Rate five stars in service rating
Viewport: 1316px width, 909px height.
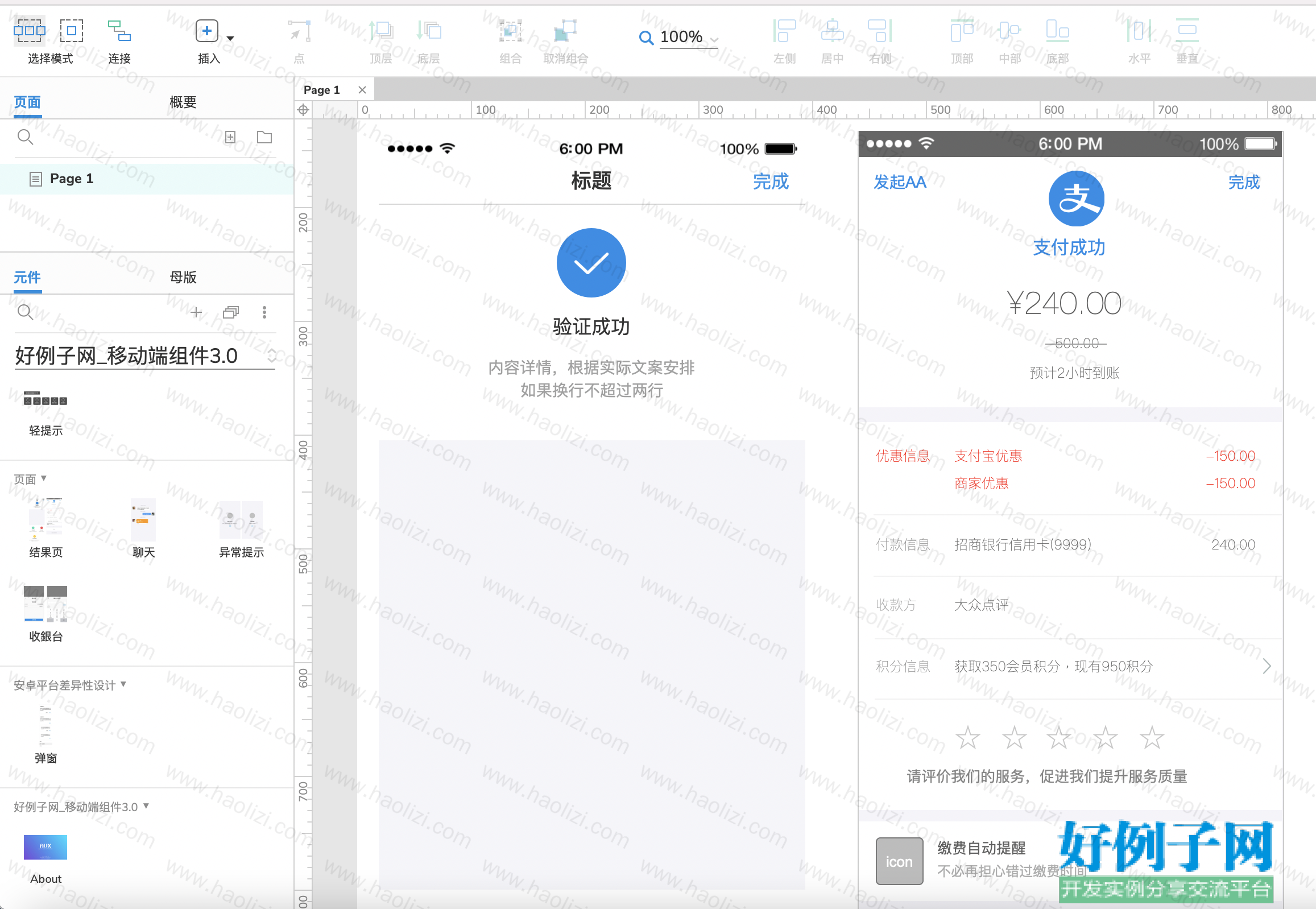[x=1152, y=738]
